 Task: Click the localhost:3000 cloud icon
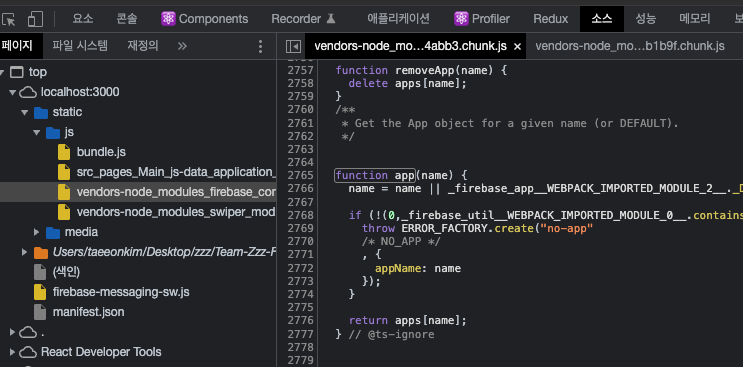pos(28,92)
